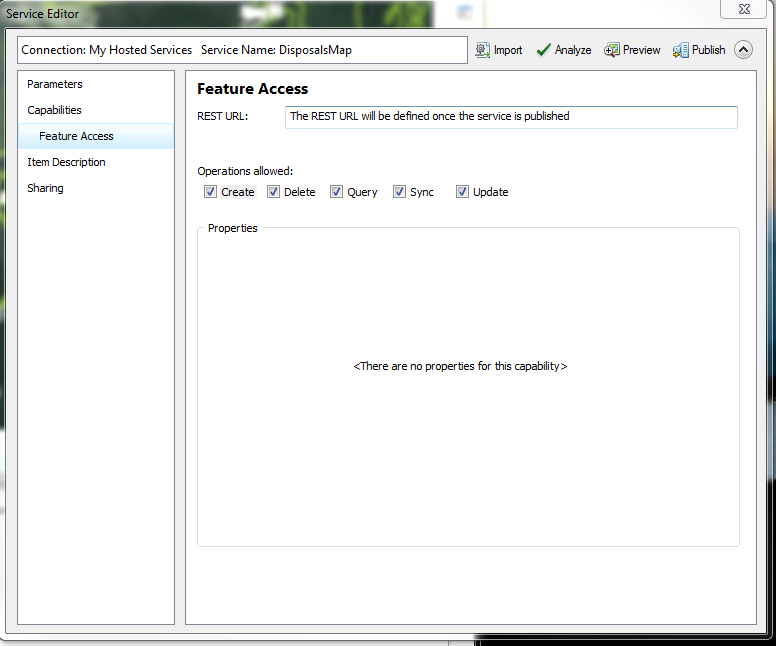Uncheck the Create operation checkbox
Viewport: 776px width, 646px height.
210,192
